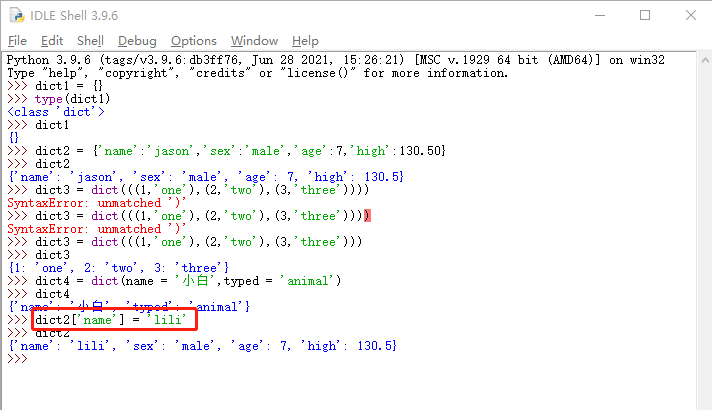712x410 pixels.
Task: Maximize the IDLE Shell window
Action: [645, 15]
